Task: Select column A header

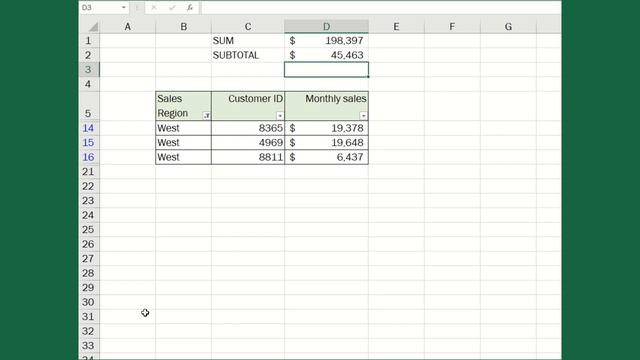Action: [x=128, y=27]
